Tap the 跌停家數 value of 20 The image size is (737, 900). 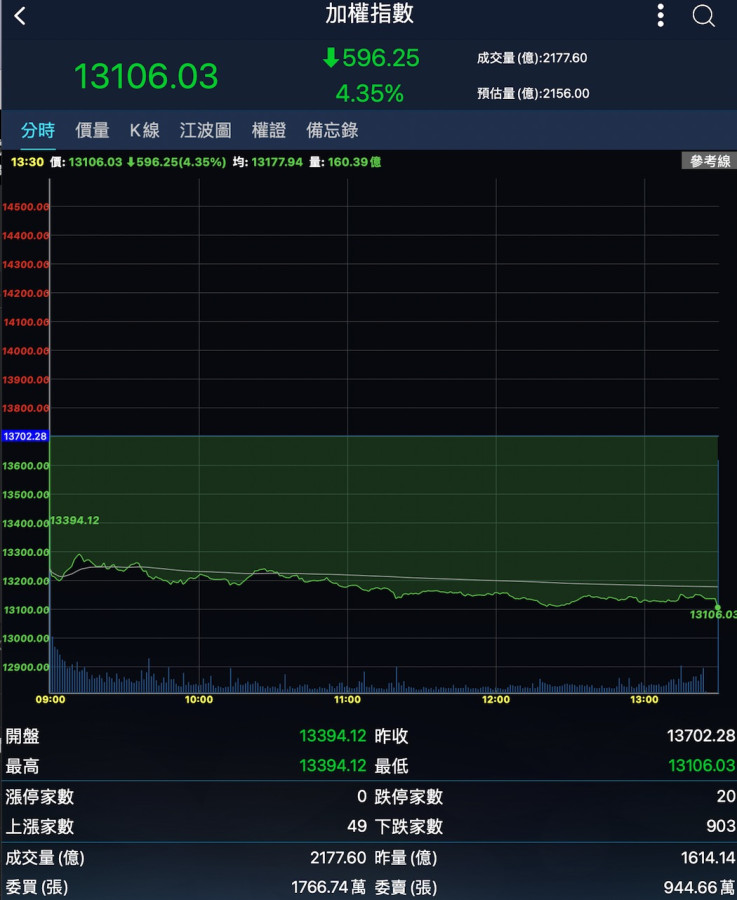tap(725, 797)
